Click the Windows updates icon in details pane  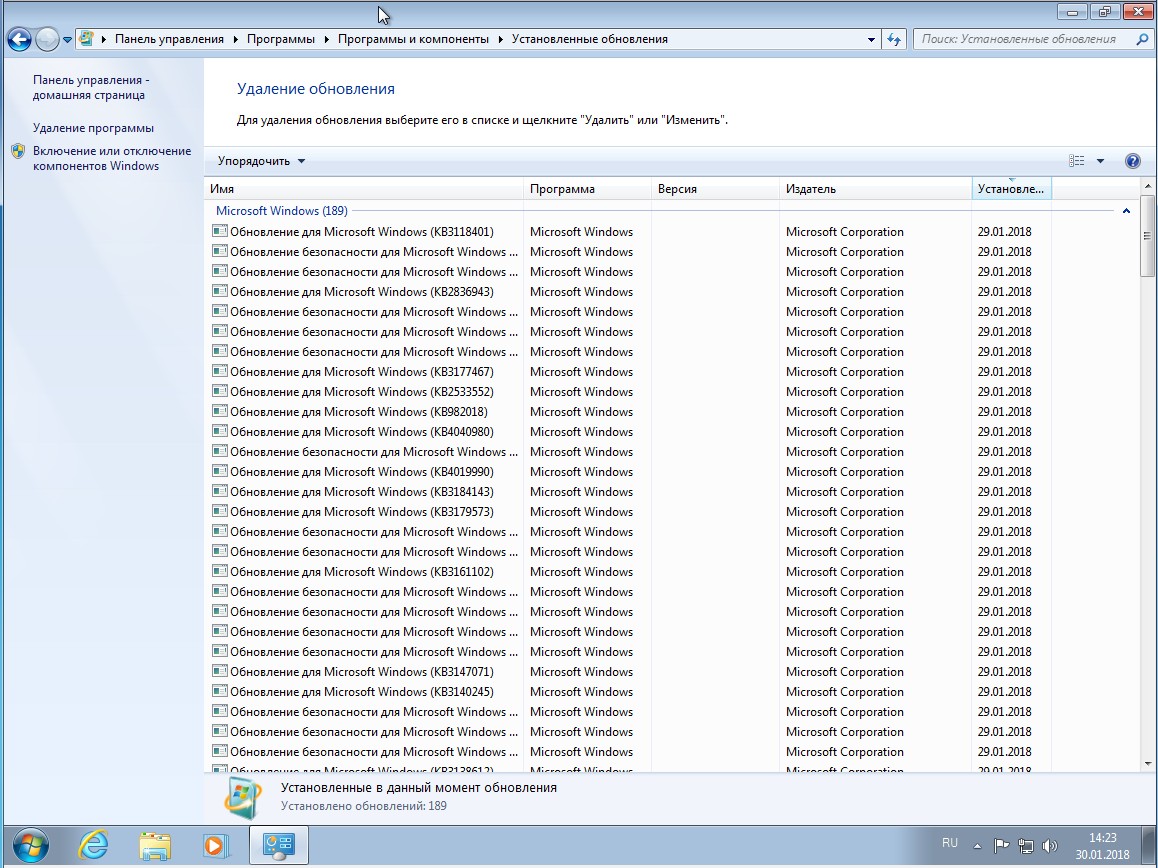click(x=242, y=798)
